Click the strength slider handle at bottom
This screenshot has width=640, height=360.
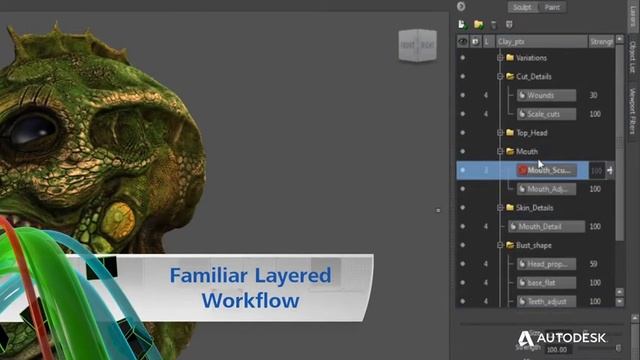click(x=618, y=348)
